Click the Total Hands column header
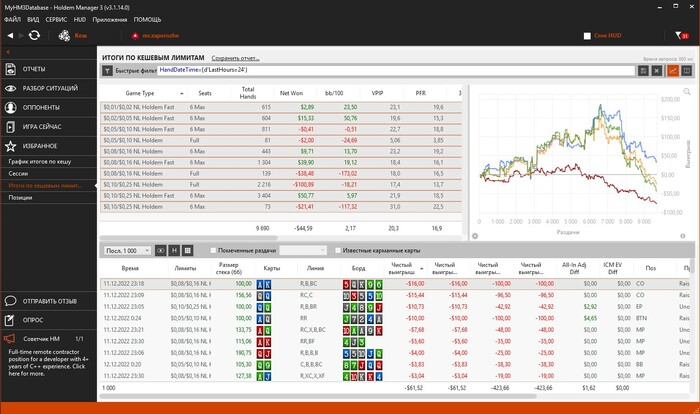 coord(248,93)
